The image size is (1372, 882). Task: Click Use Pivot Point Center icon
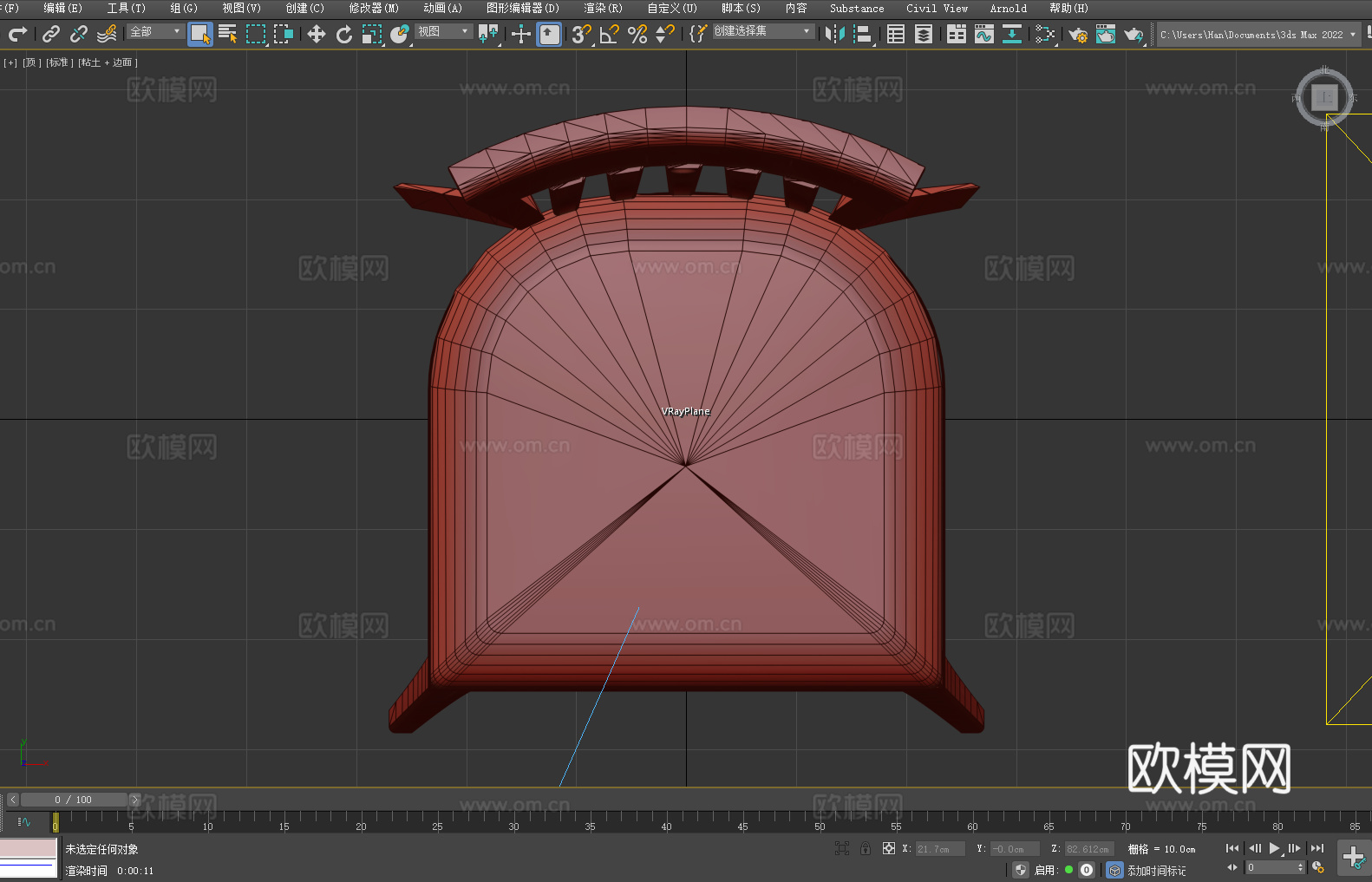point(489,34)
